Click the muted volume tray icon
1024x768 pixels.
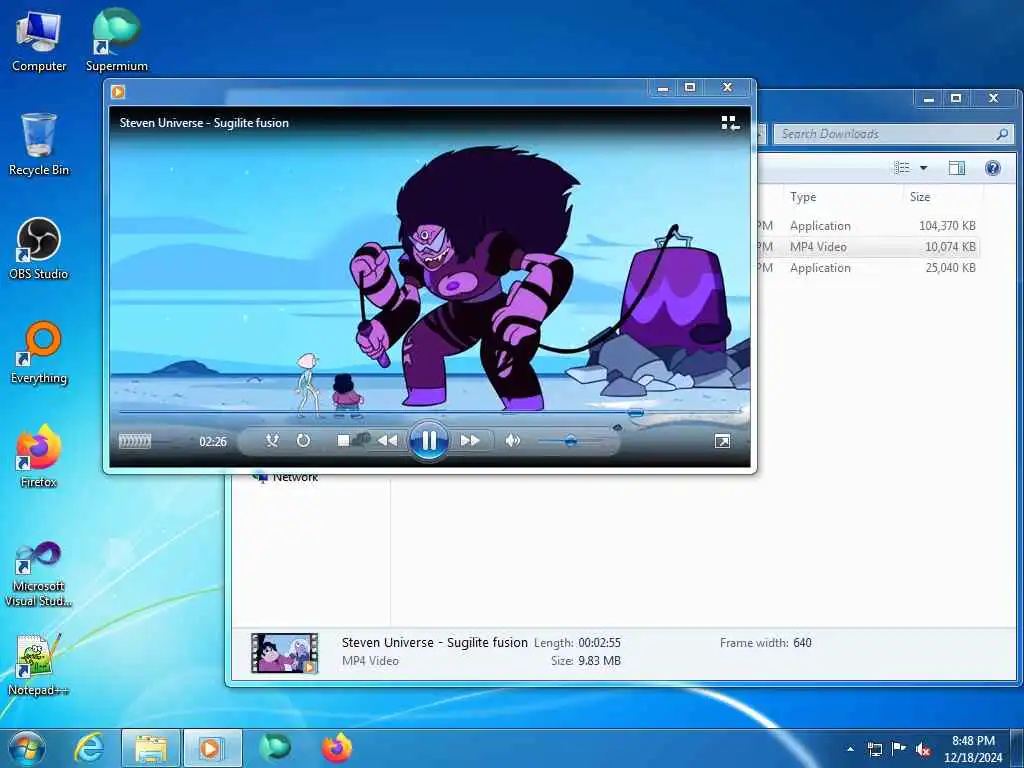pyautogui.click(x=923, y=749)
